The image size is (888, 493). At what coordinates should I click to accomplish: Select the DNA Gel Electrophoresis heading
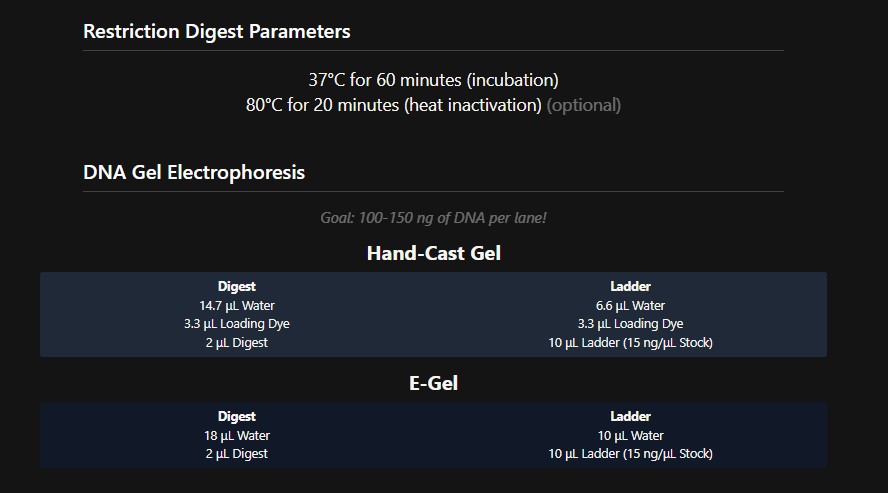[x=194, y=172]
